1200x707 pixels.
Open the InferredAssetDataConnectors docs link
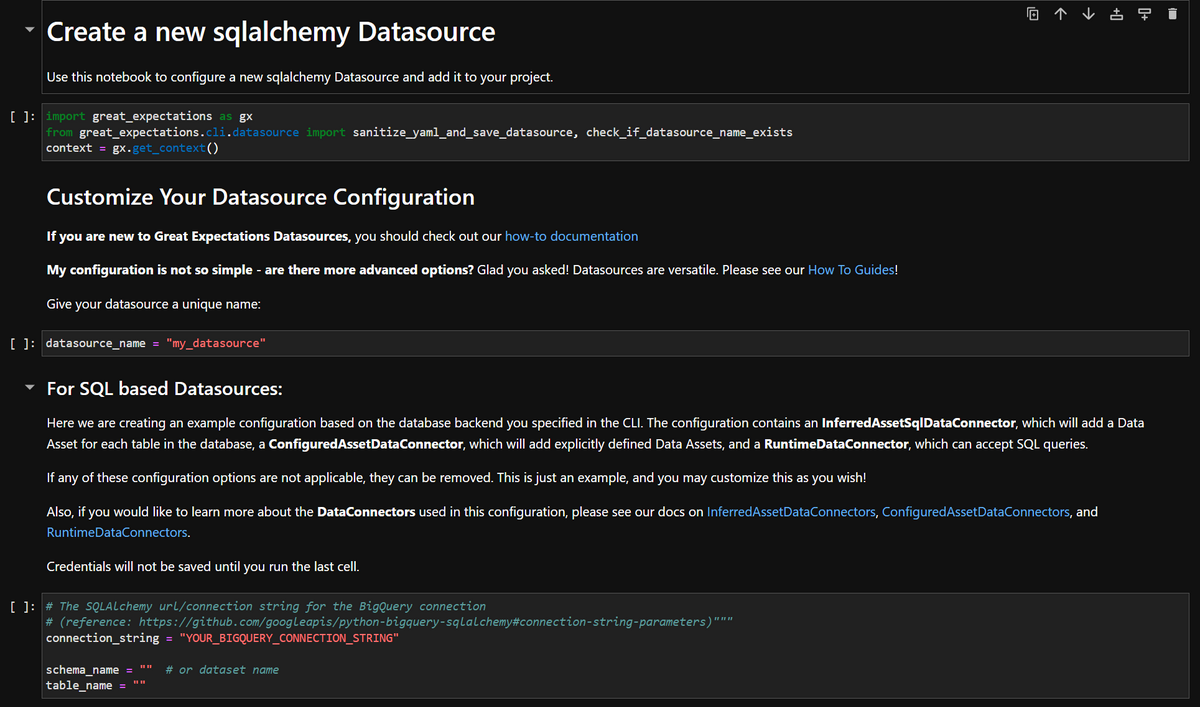pos(791,512)
